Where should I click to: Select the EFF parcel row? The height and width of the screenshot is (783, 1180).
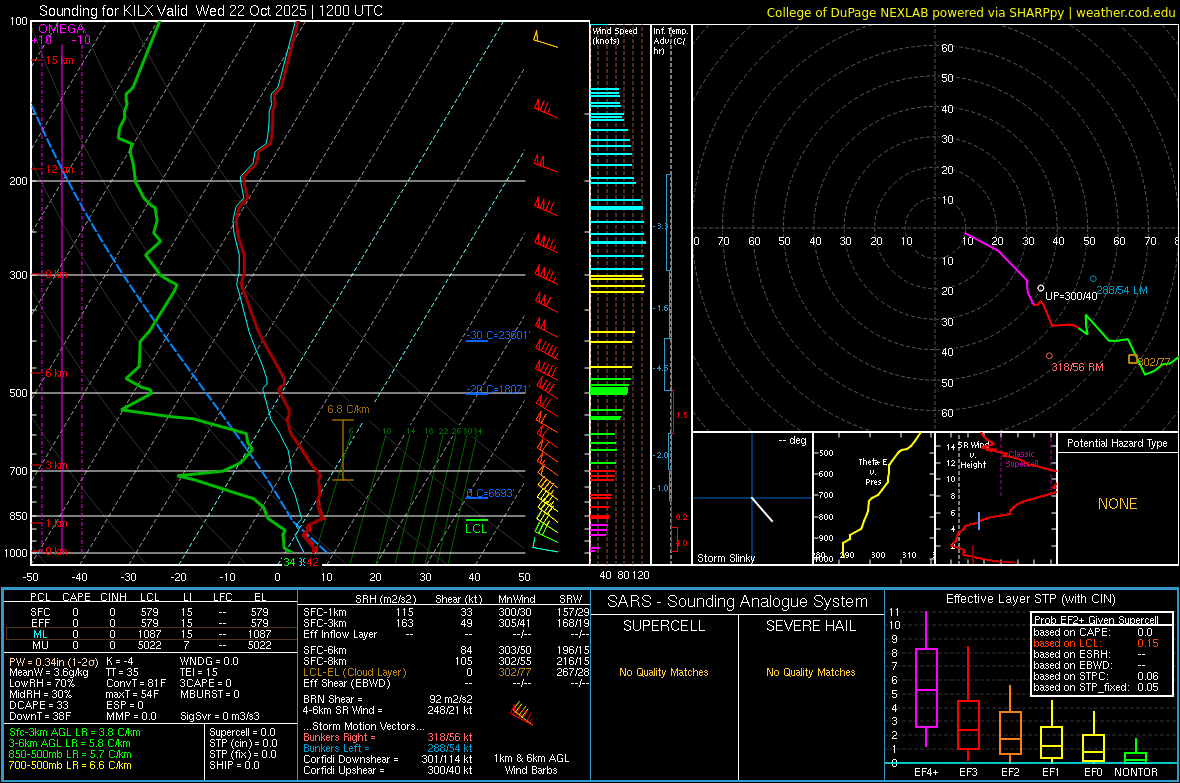[x=150, y=623]
